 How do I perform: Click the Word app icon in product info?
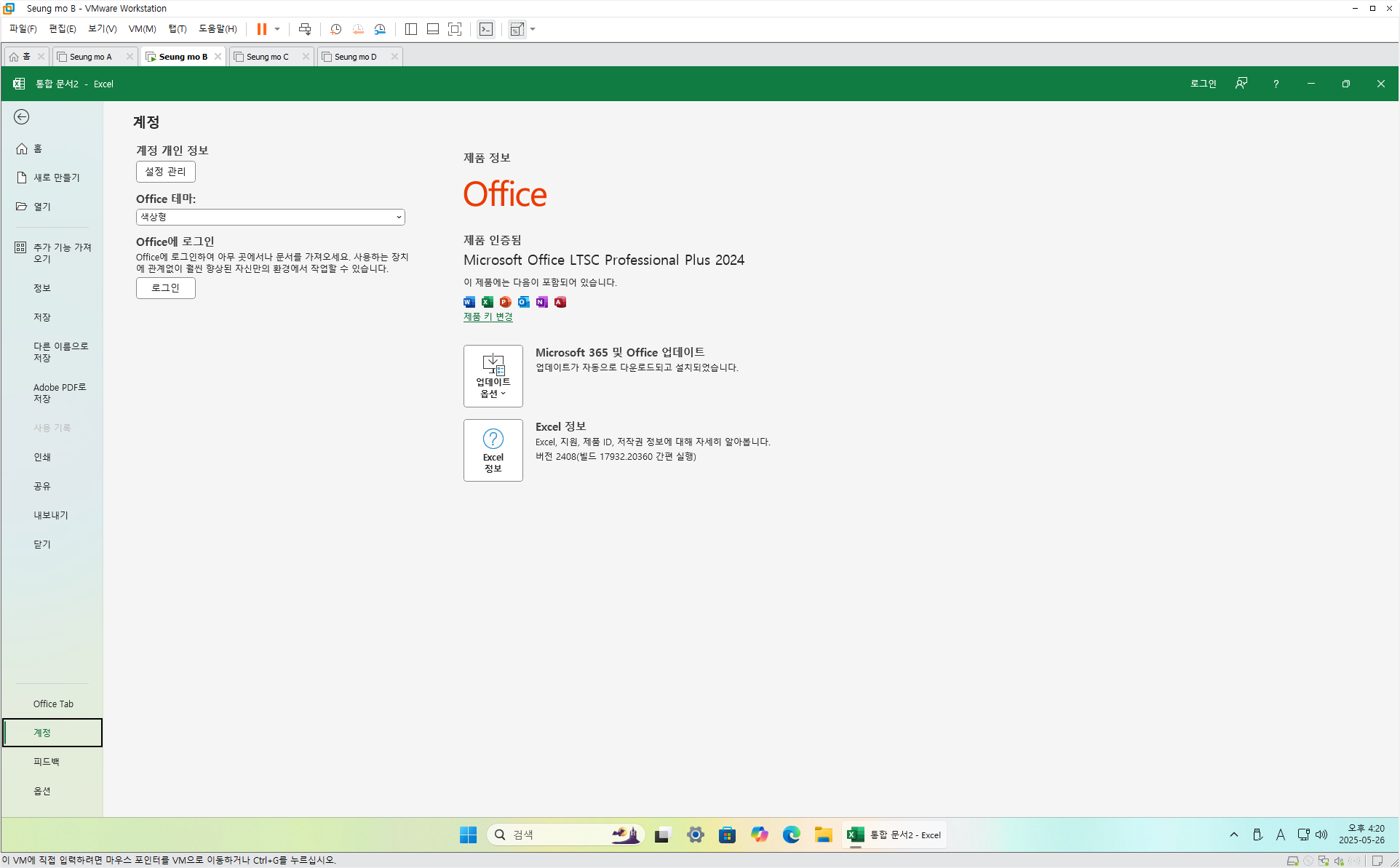(469, 302)
